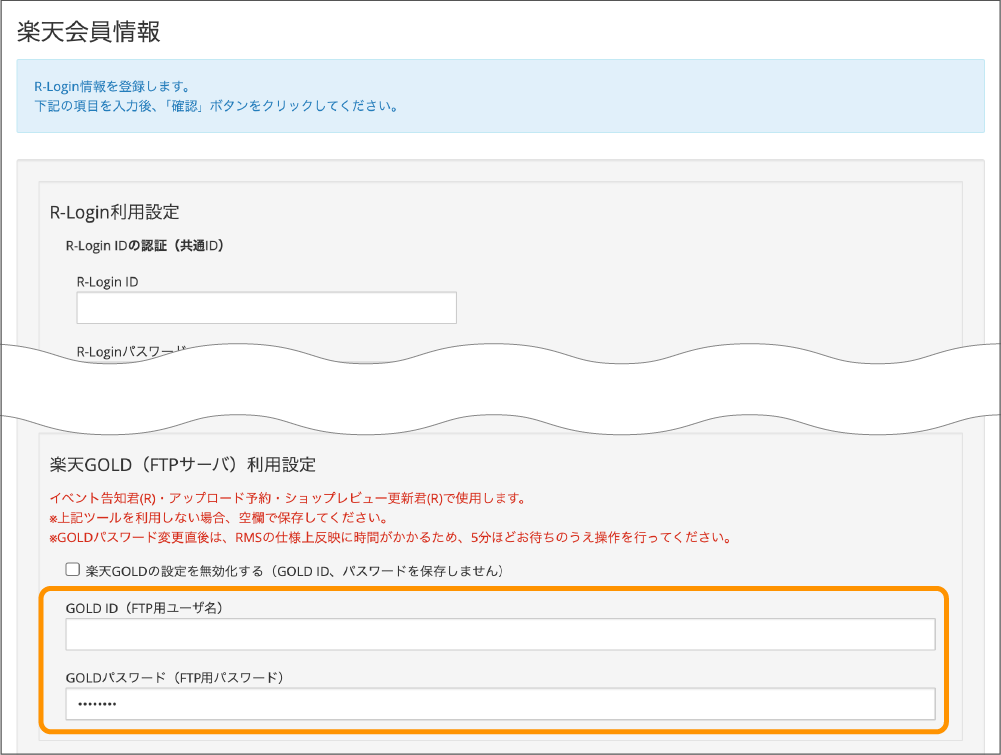Click the 下記の項目を入力後 instruction line
The image size is (1001, 755).
pyautogui.click(x=216, y=106)
